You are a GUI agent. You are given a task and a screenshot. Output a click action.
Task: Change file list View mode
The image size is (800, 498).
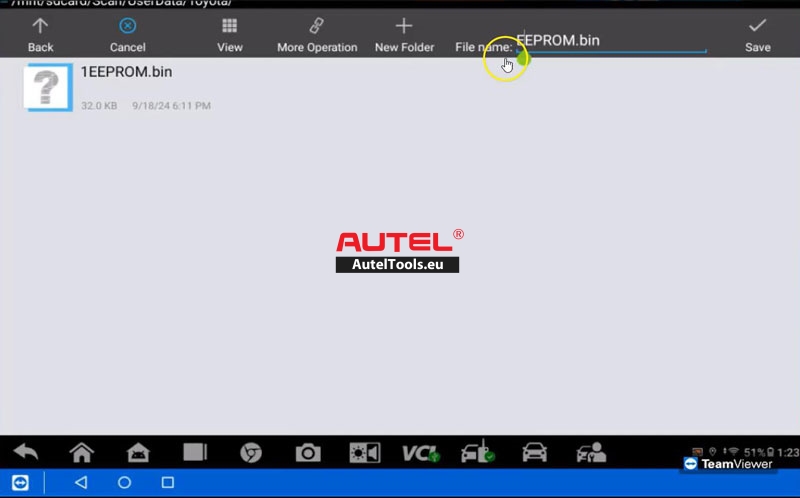click(x=230, y=33)
